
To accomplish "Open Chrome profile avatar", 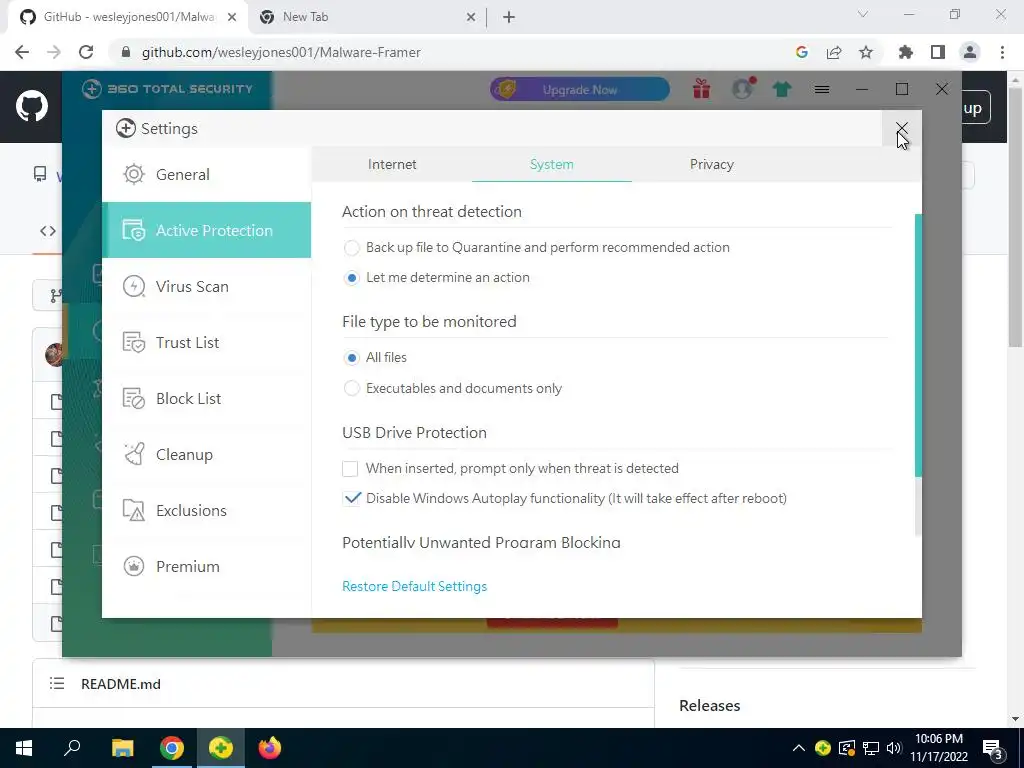I will [x=970, y=52].
